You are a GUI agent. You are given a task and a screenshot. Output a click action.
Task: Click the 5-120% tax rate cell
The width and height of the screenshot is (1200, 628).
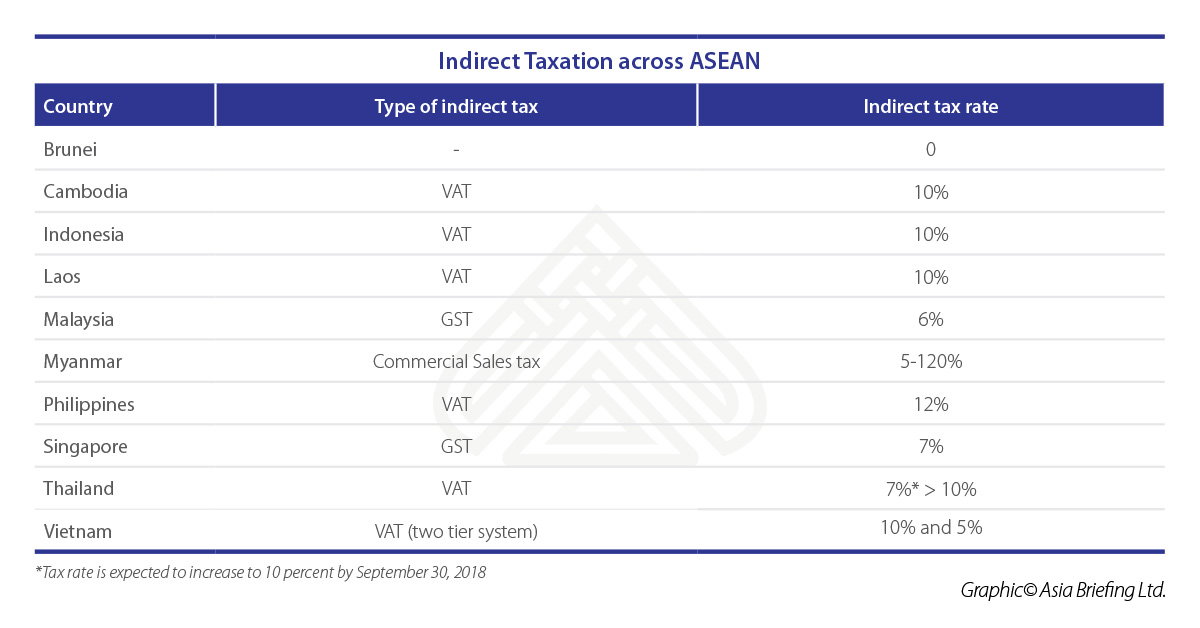tap(930, 362)
